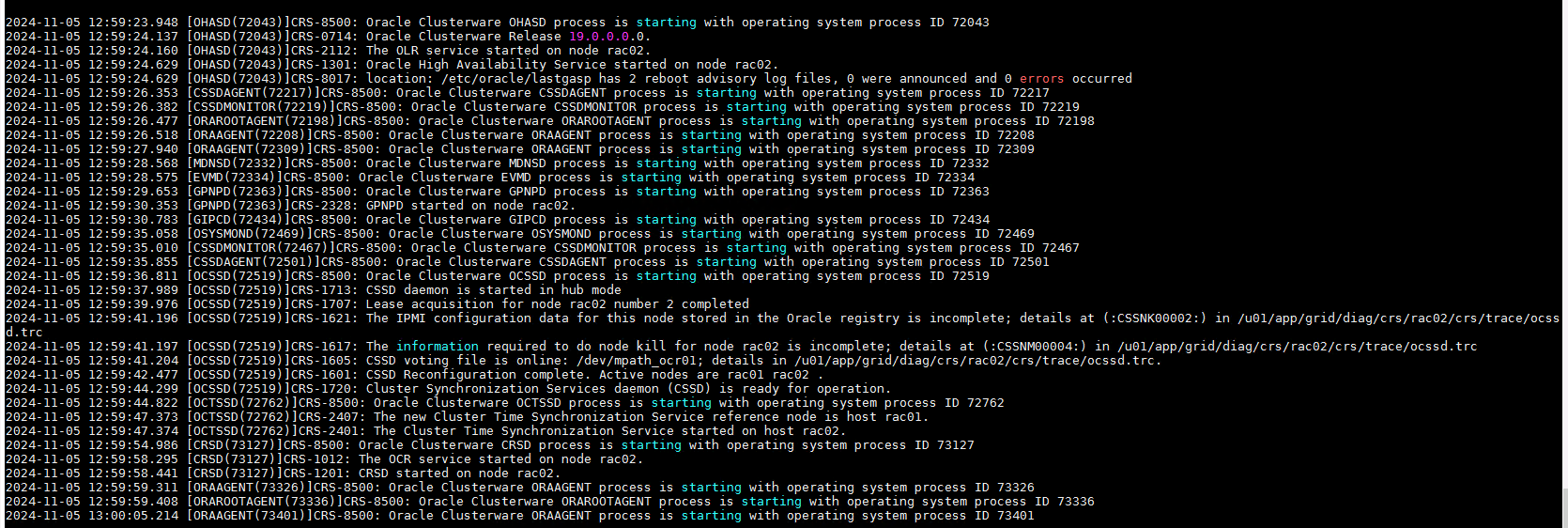Select the CRS-1621 IPMI configuration code

coord(321,318)
